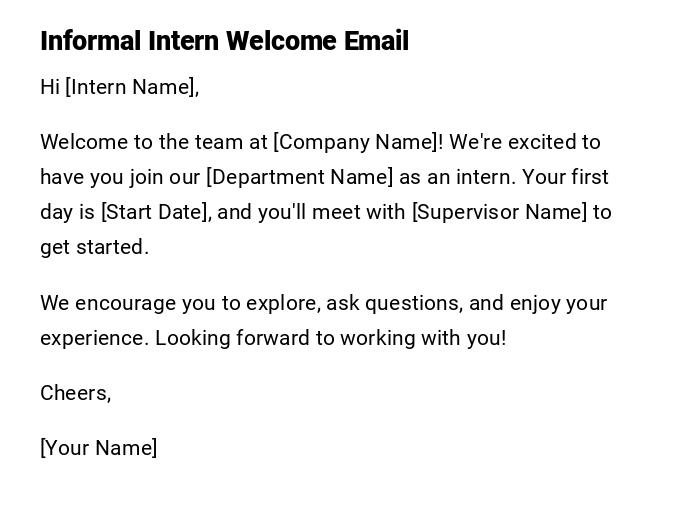This screenshot has height=510, width=700.
Task: Select the [Supervisor Name] placeholder
Action: (x=499, y=212)
